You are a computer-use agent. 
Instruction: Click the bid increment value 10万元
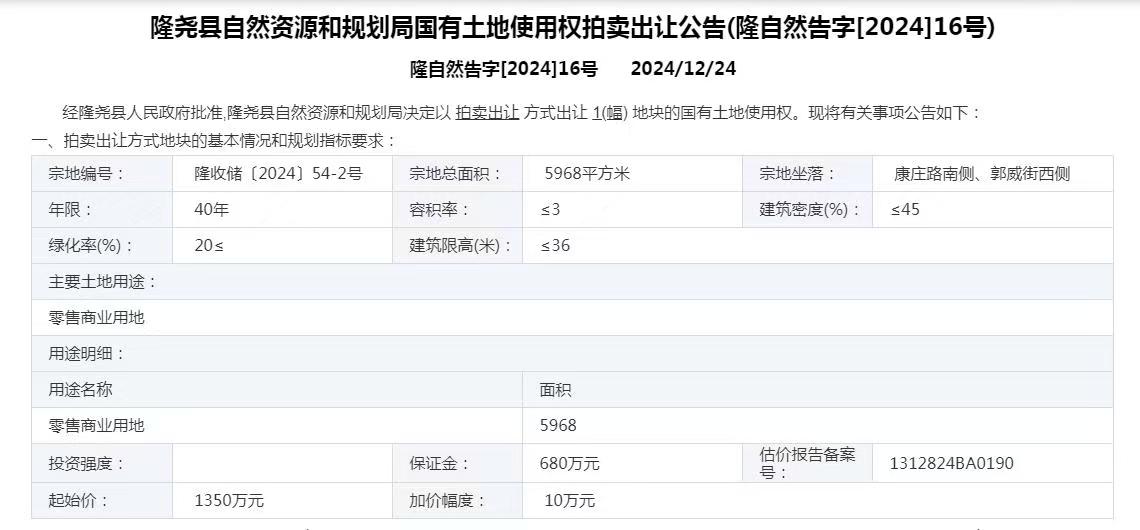pos(569,500)
